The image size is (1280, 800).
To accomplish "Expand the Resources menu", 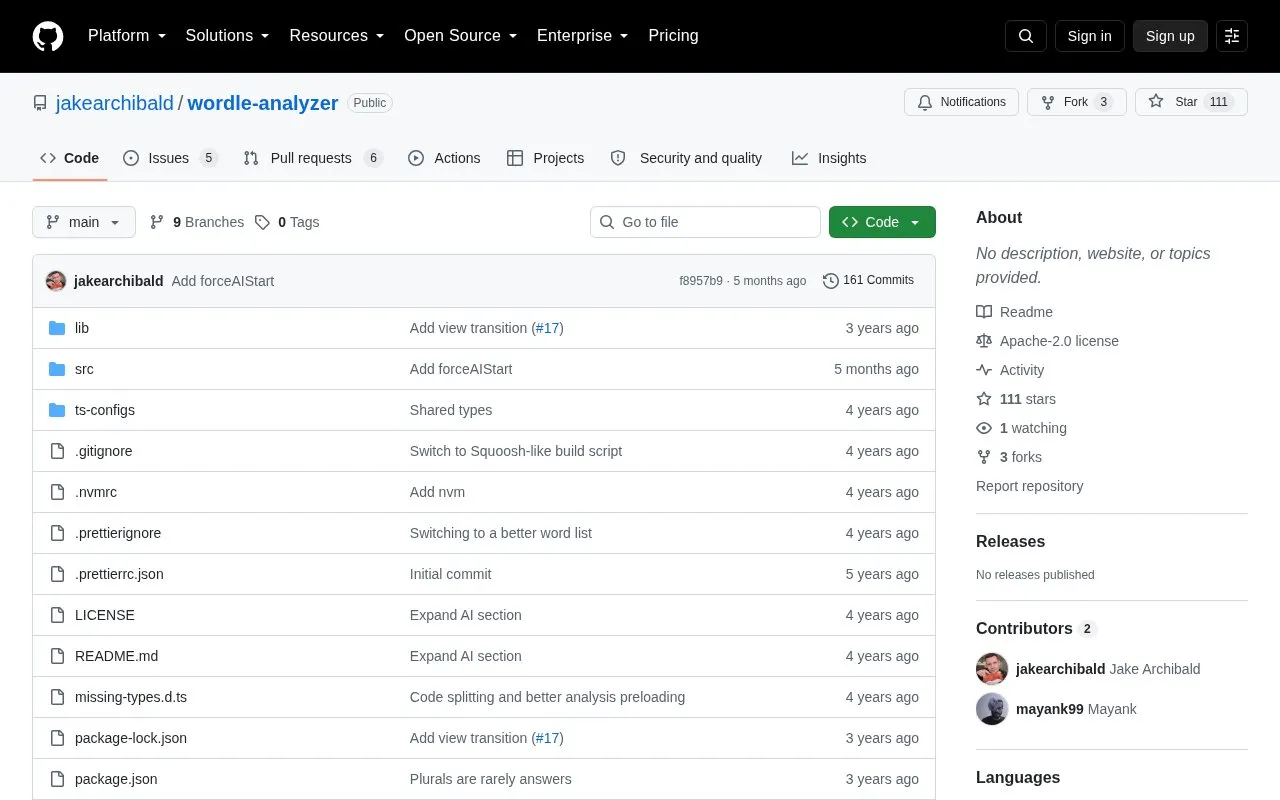I will 337,36.
